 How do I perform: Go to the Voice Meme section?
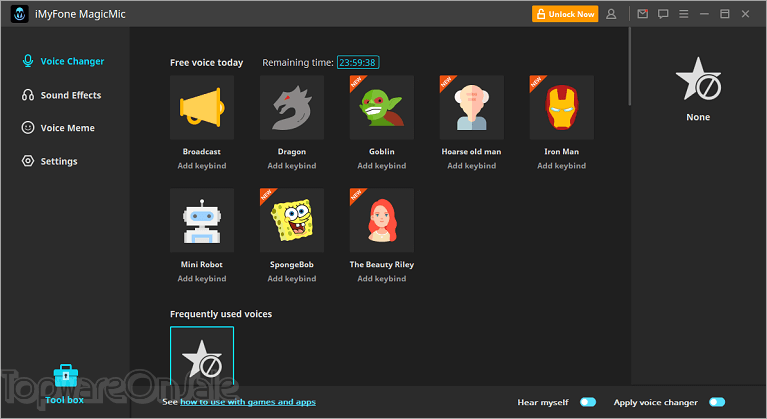click(x=58, y=128)
